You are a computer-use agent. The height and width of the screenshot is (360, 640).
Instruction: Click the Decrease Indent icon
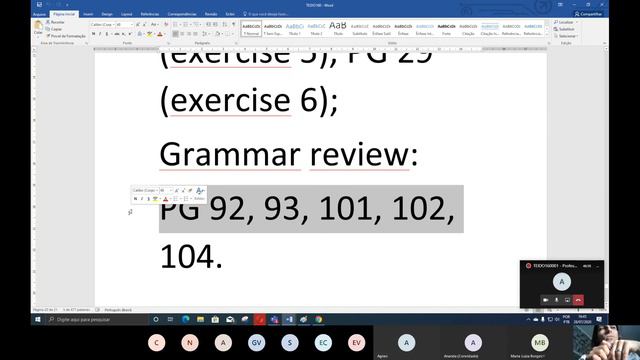click(x=209, y=24)
